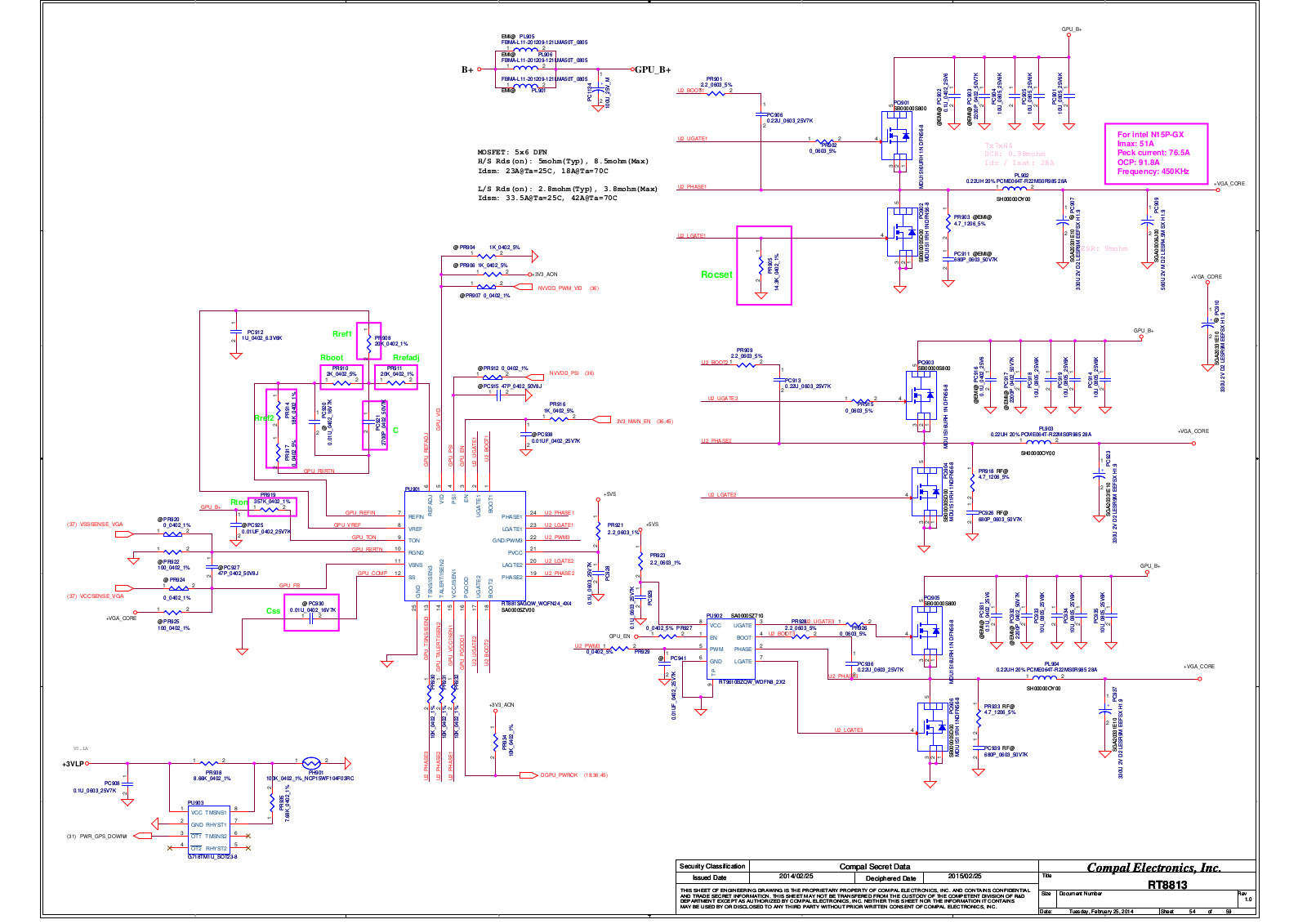Select the issued date 2014/02/25
This screenshot has height=924, width=1307.
point(796,876)
